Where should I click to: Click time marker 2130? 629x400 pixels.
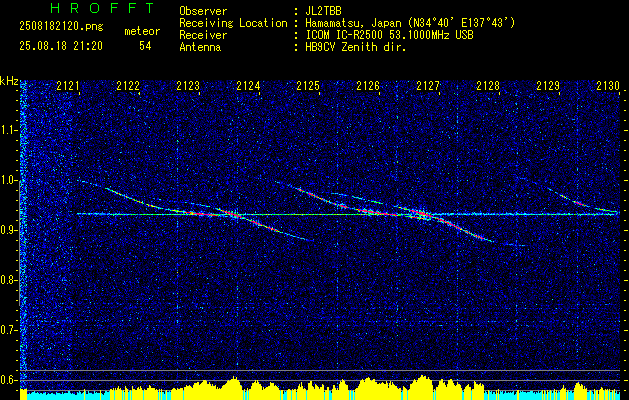click(x=608, y=86)
